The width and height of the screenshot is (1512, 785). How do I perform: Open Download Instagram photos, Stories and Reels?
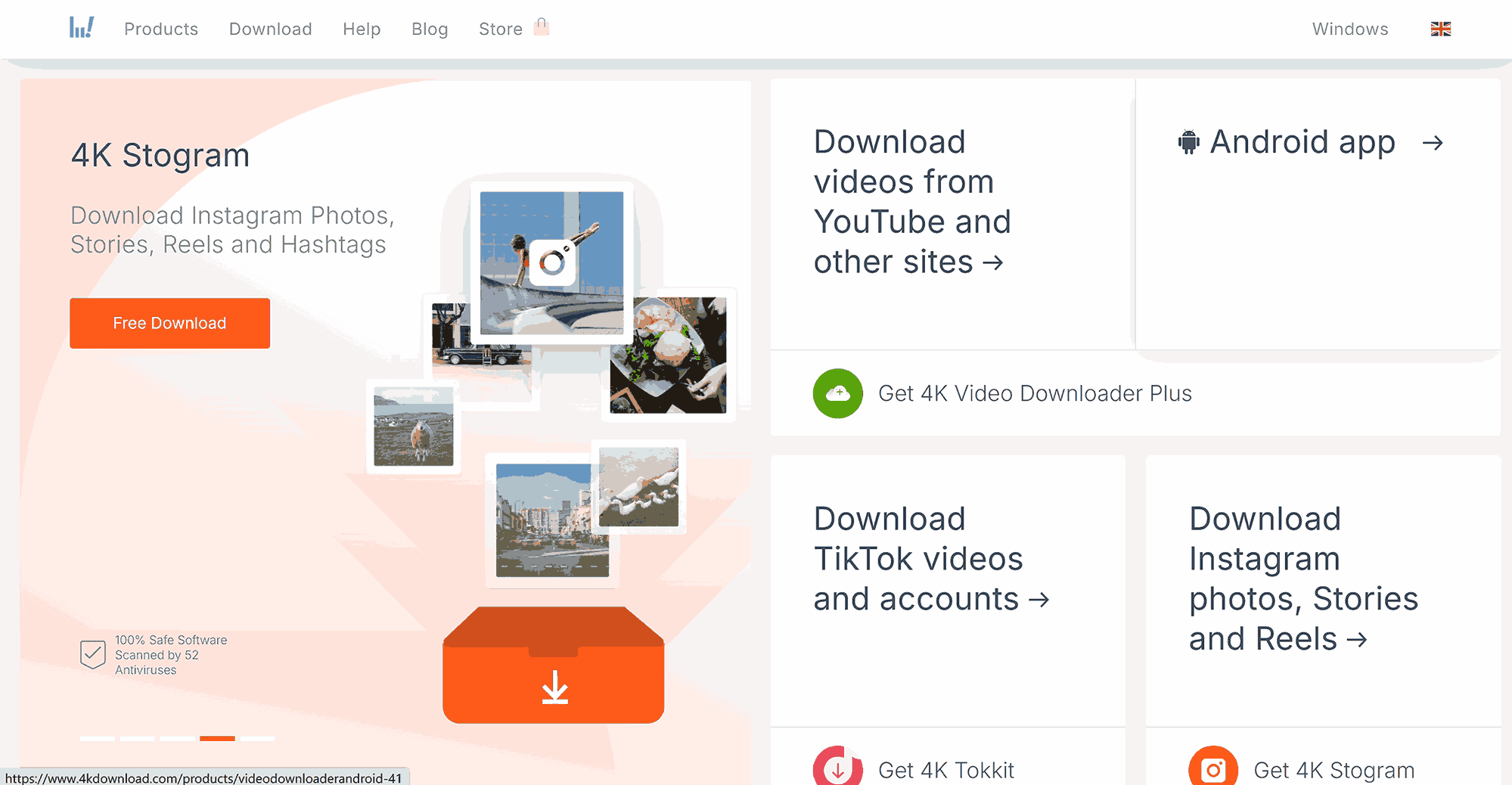point(1302,579)
